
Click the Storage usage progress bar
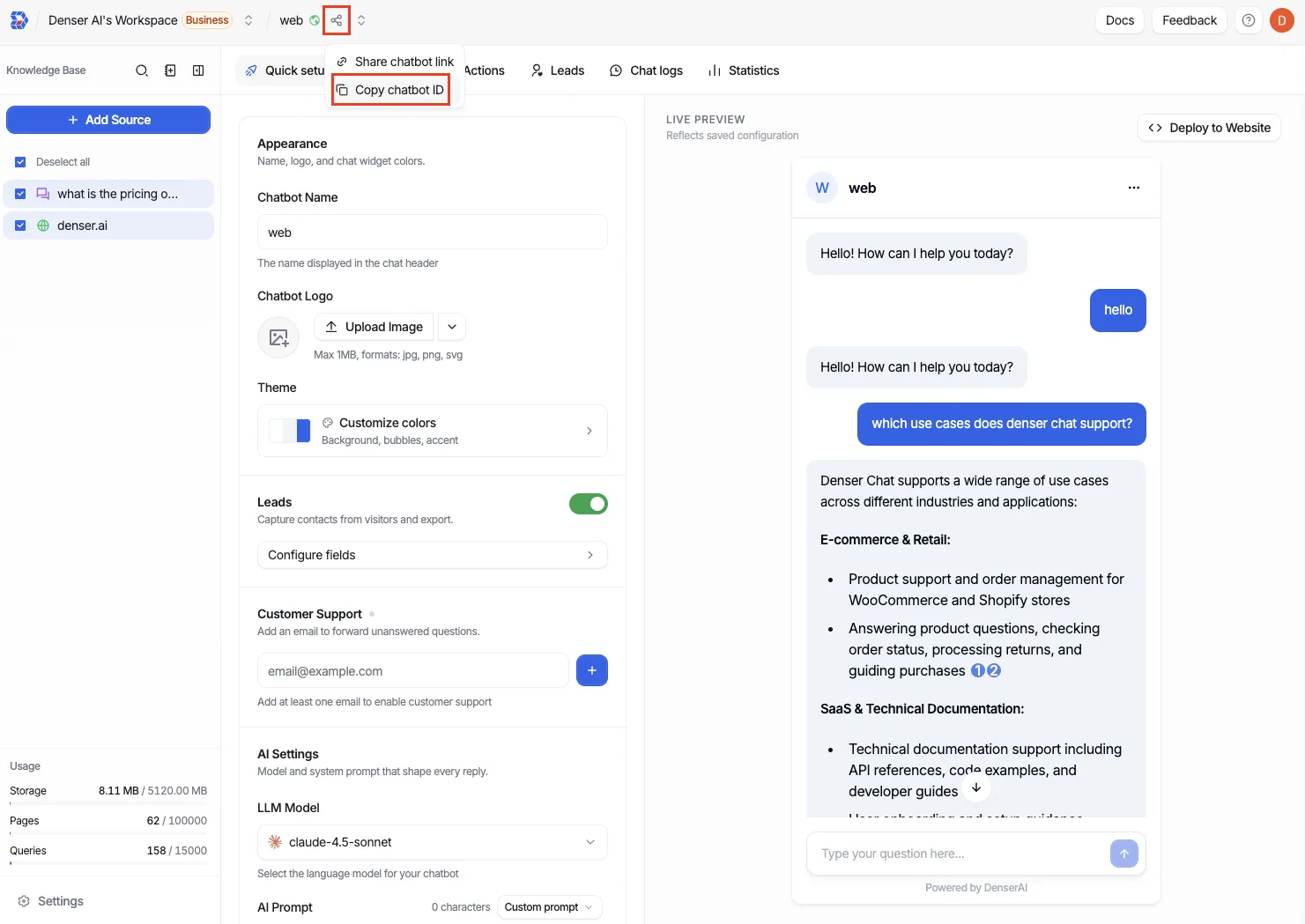(x=108, y=804)
